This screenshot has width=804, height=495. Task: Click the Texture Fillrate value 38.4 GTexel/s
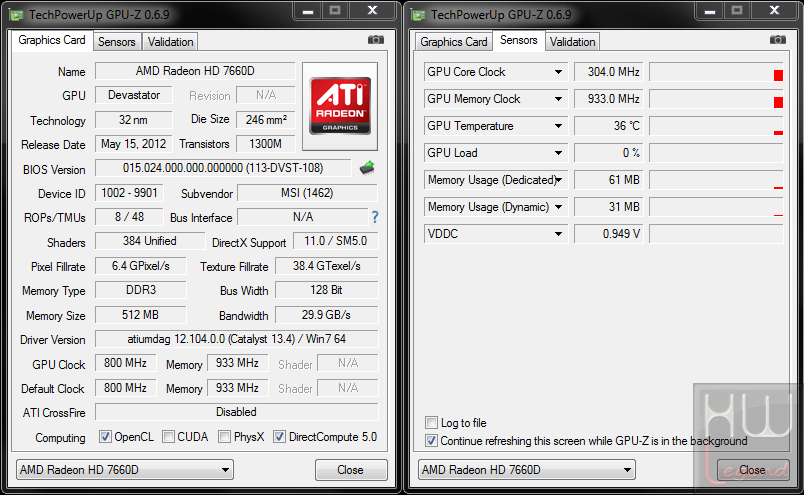coord(327,266)
